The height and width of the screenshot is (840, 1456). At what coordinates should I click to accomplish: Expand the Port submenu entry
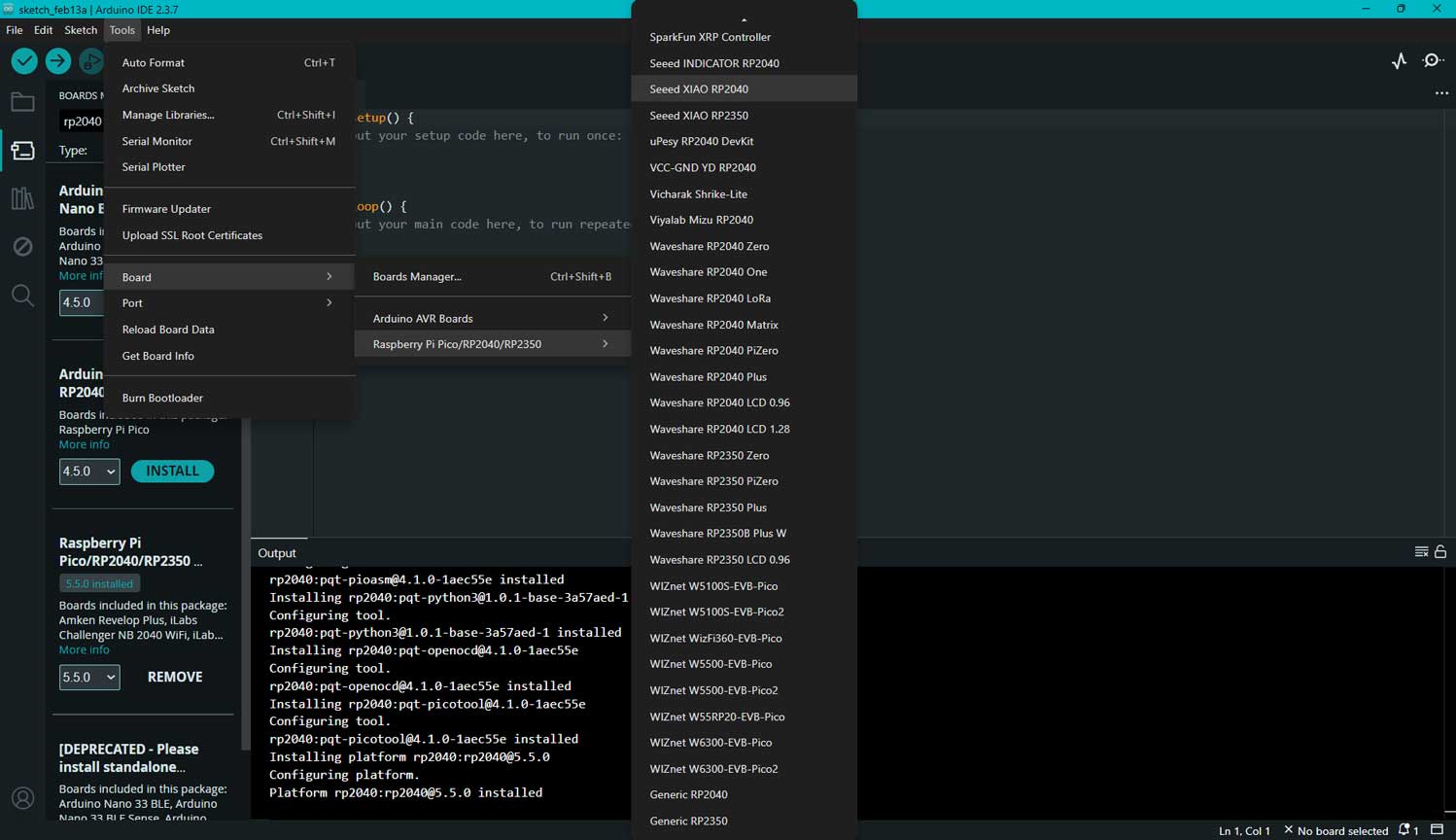(228, 303)
